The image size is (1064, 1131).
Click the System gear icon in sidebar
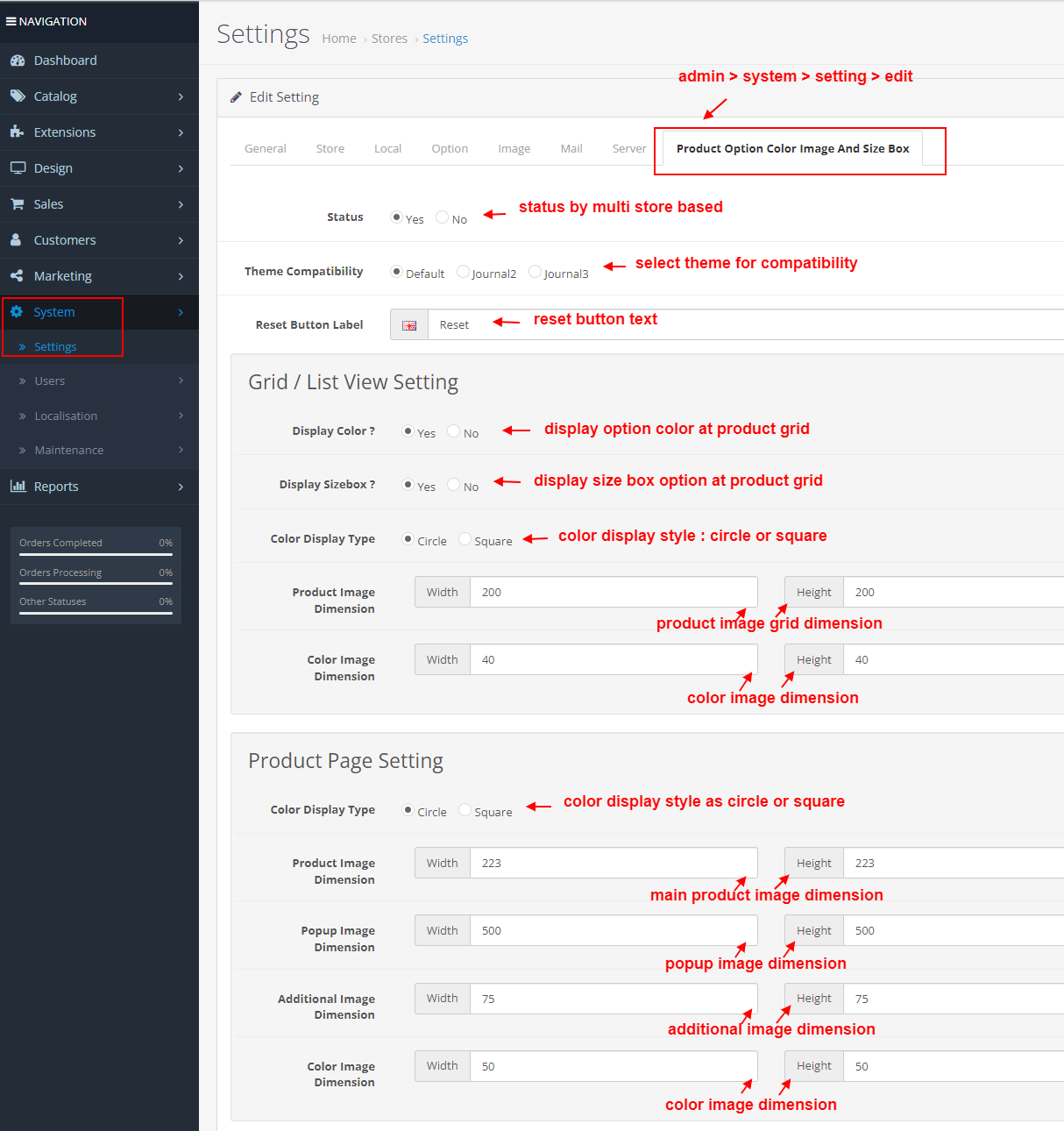(x=19, y=311)
